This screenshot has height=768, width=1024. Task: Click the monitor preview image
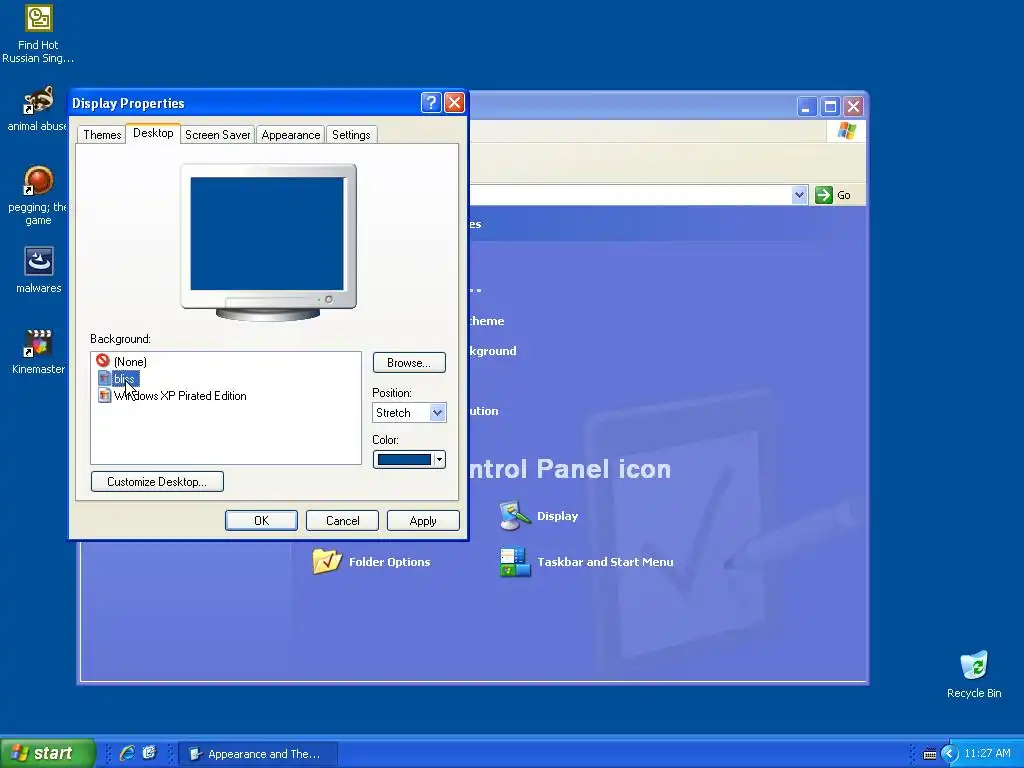[268, 242]
